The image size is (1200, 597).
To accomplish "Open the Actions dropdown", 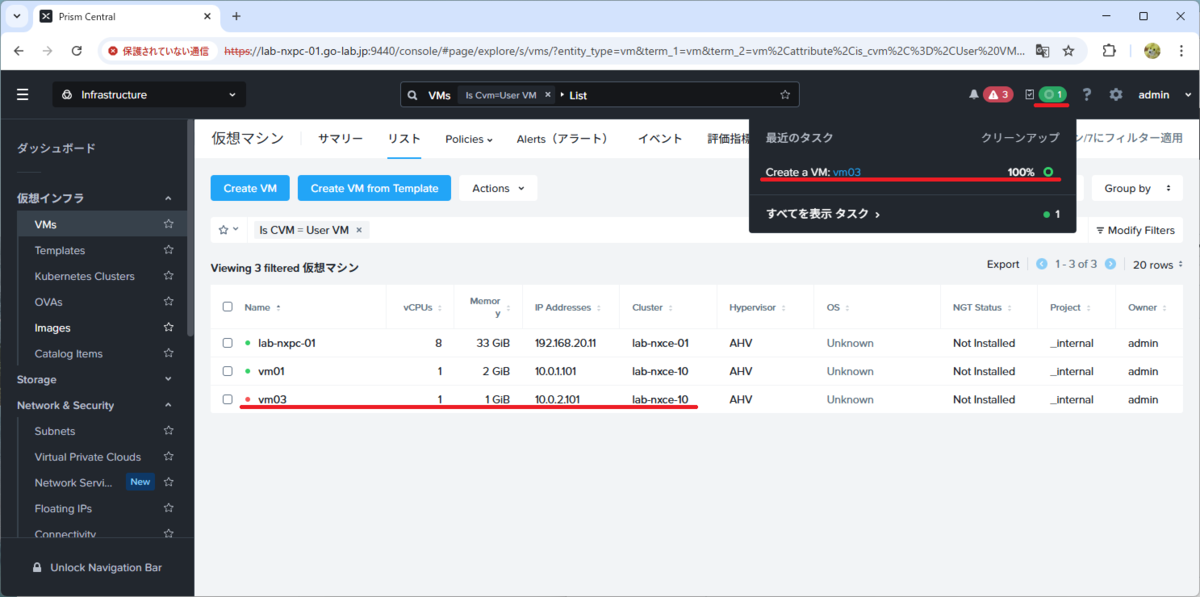I will tap(498, 188).
